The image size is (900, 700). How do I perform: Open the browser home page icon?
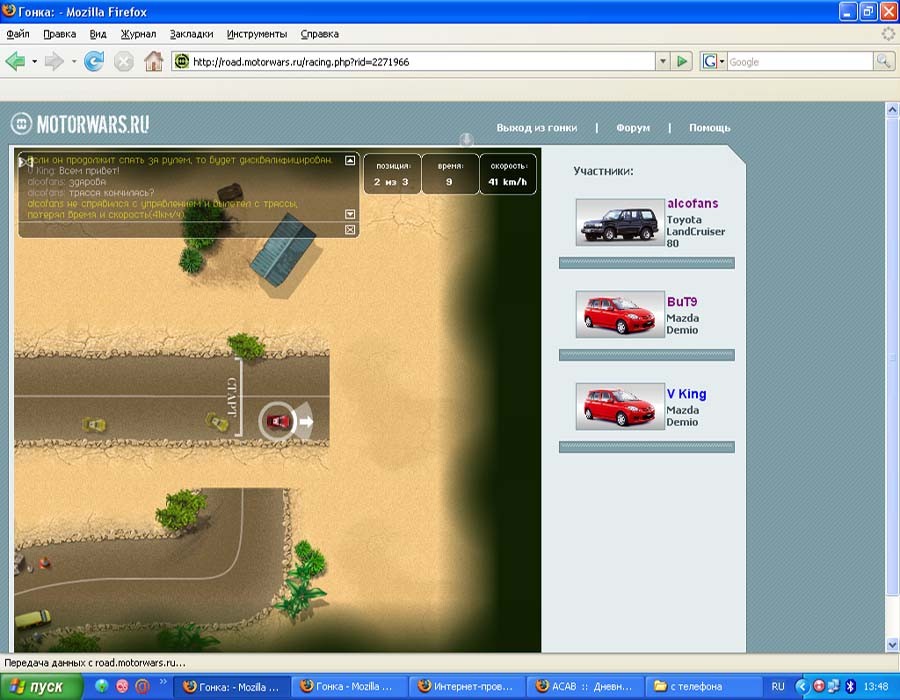[153, 61]
